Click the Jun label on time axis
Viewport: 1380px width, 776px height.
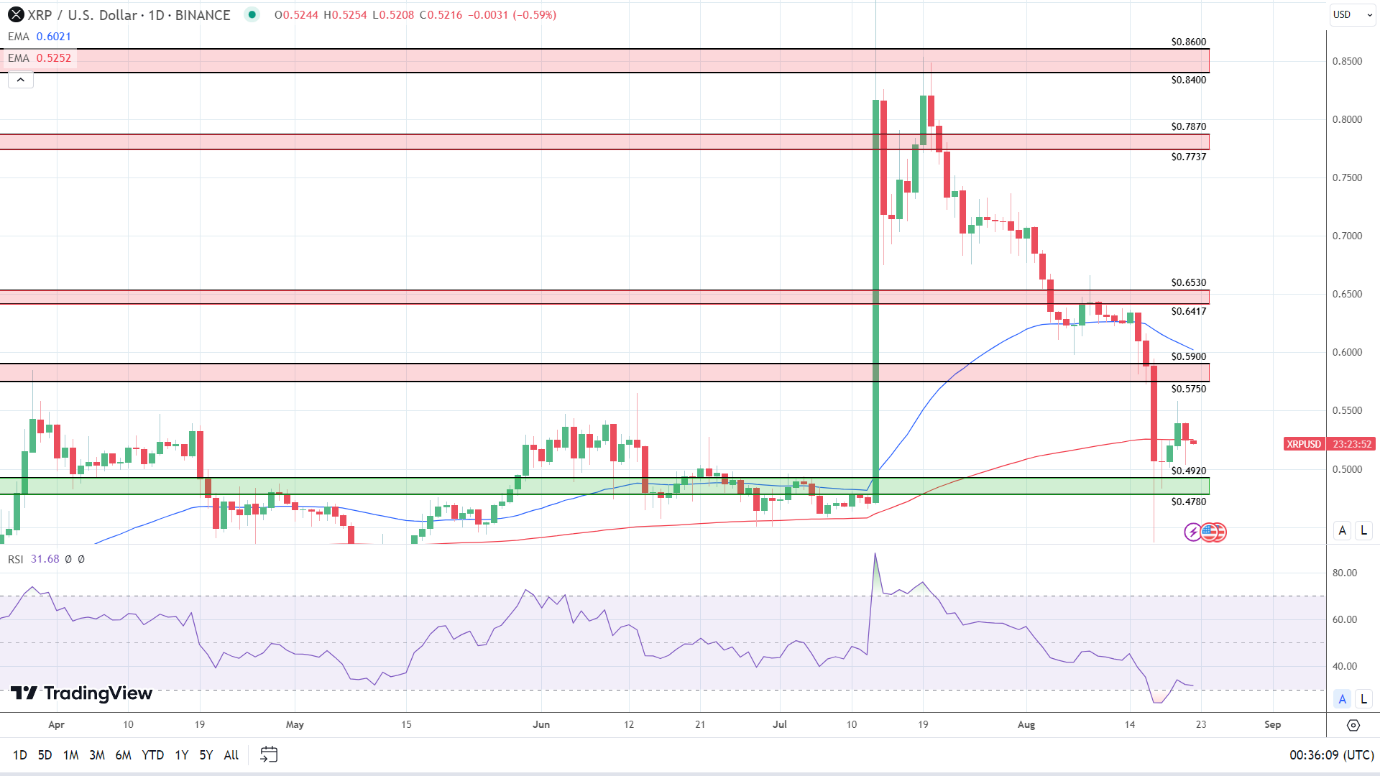click(541, 725)
